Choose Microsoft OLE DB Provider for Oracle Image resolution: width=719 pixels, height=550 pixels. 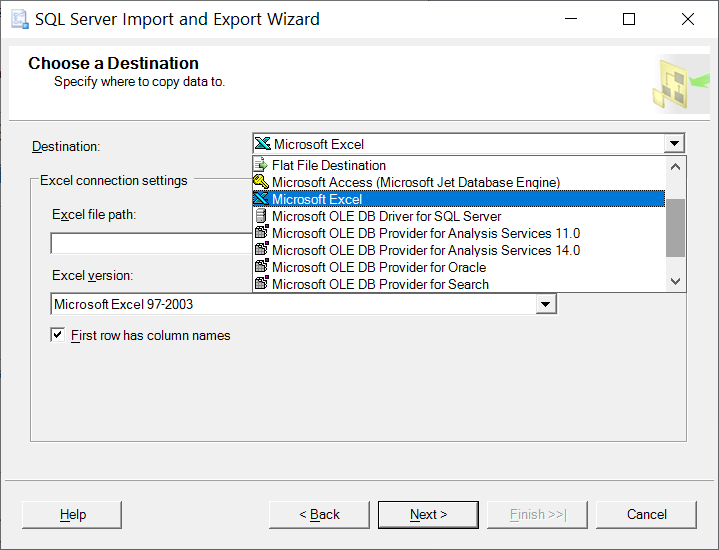[459, 267]
